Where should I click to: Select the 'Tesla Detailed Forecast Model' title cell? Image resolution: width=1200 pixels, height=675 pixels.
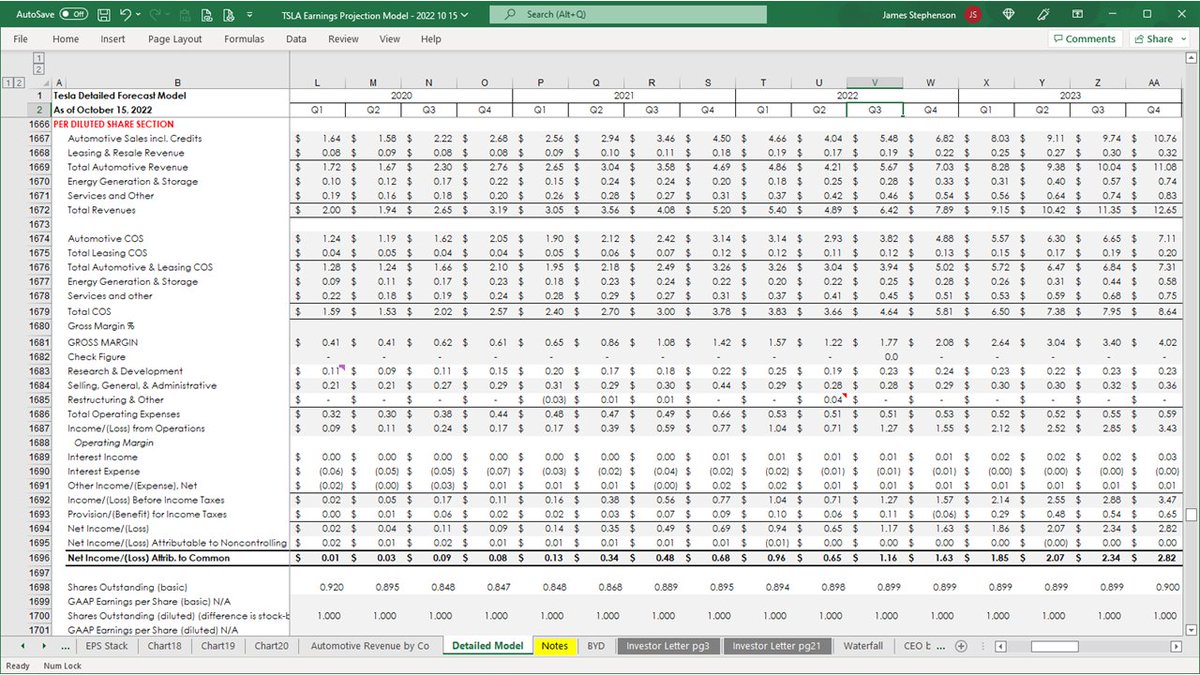171,96
